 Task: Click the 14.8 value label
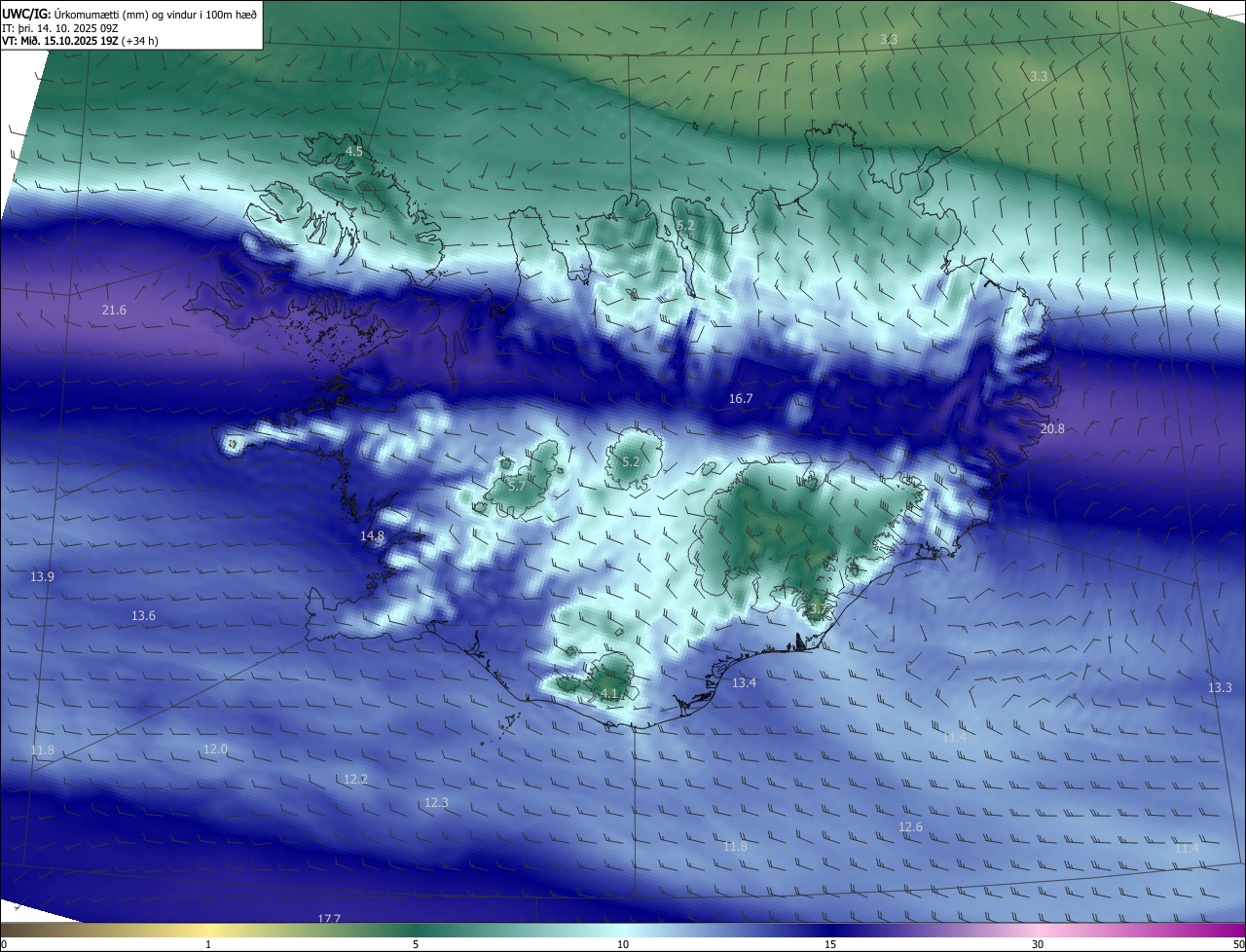[x=372, y=536]
